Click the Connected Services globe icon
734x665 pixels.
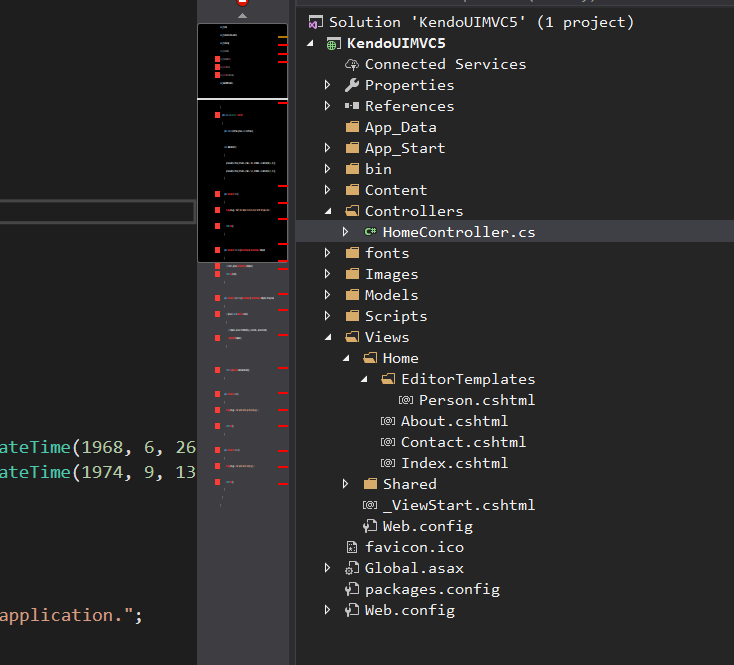(351, 64)
